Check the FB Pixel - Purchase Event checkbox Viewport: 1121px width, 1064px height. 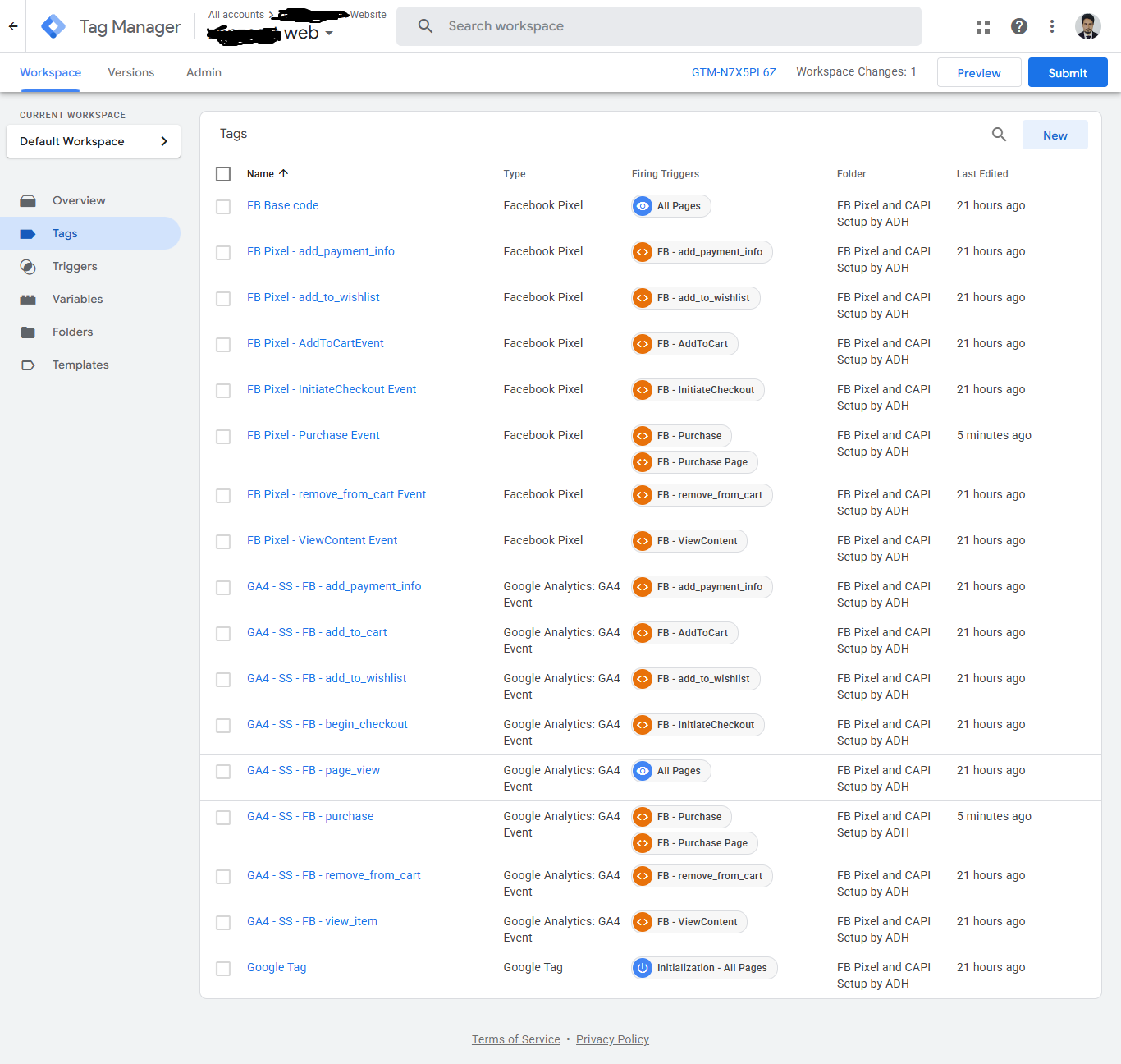223,437
